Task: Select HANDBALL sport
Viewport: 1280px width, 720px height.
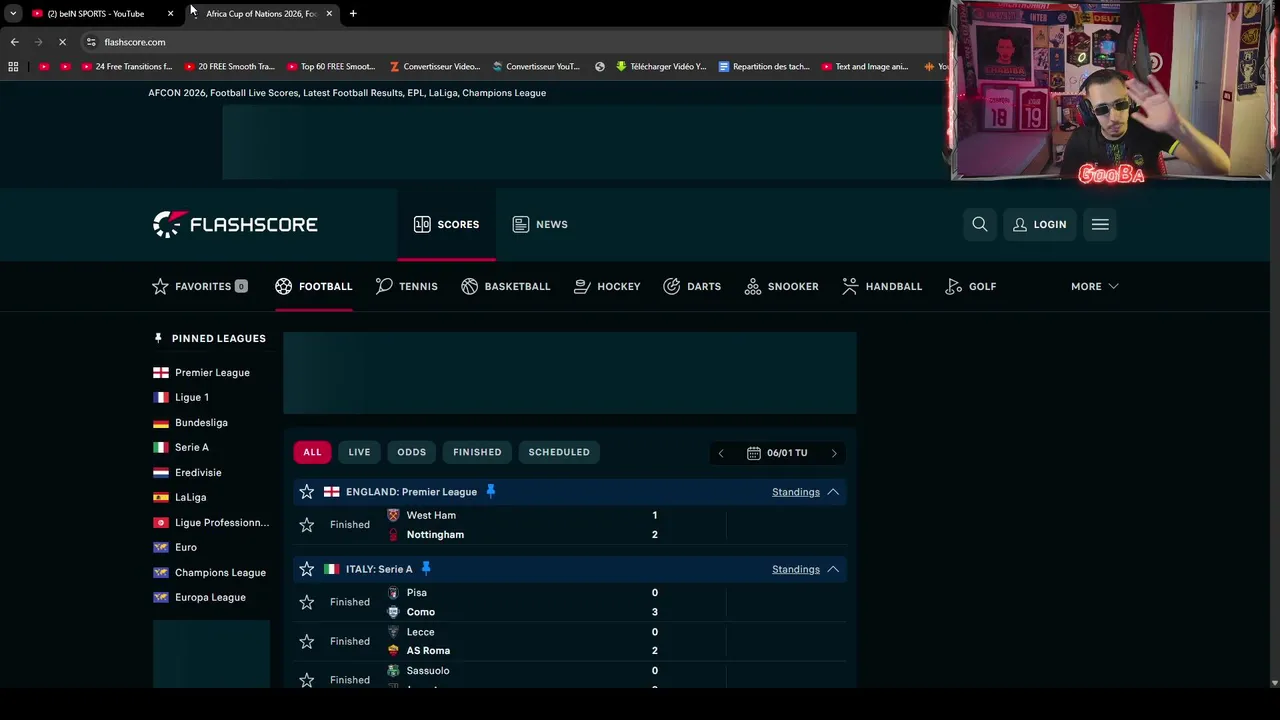Action: pos(882,286)
